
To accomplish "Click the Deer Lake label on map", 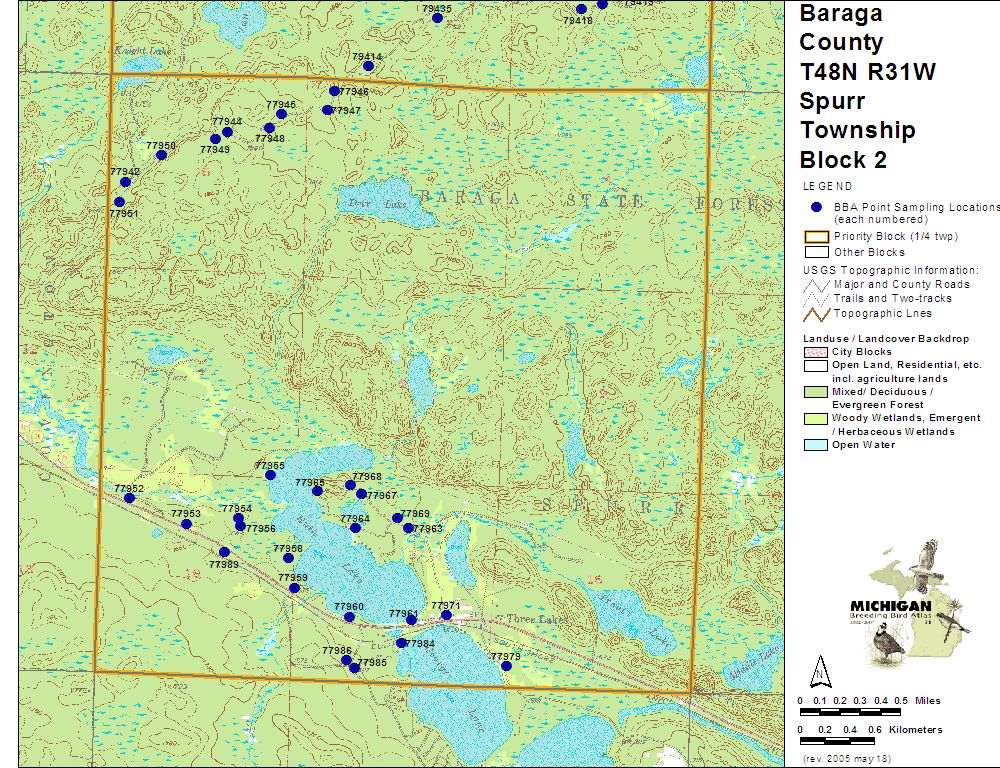I will 358,204.
